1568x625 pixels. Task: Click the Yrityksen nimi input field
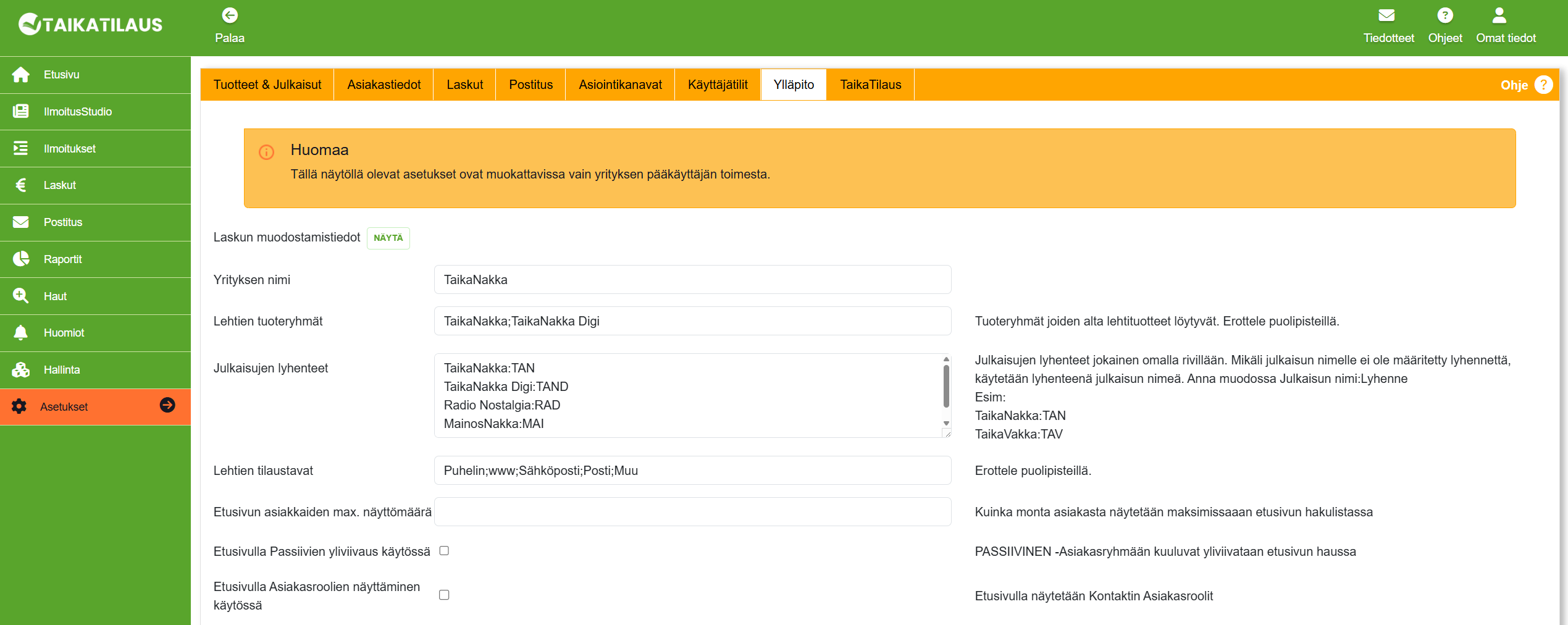point(692,280)
